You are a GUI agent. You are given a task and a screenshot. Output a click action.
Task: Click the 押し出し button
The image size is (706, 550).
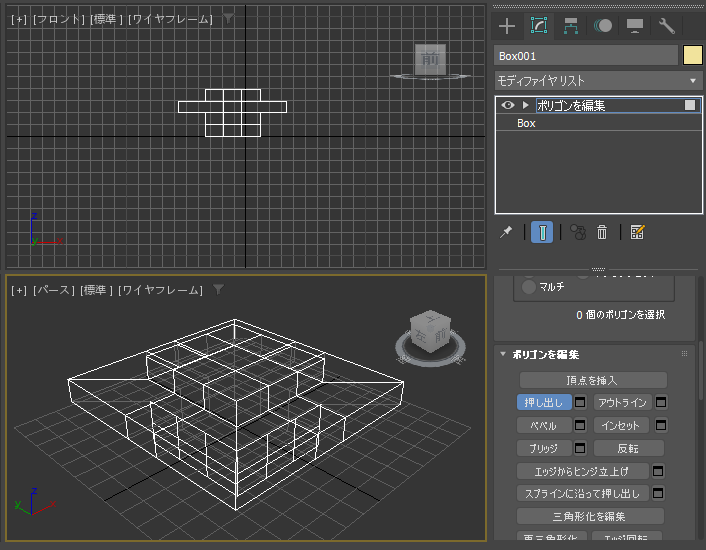(x=544, y=402)
